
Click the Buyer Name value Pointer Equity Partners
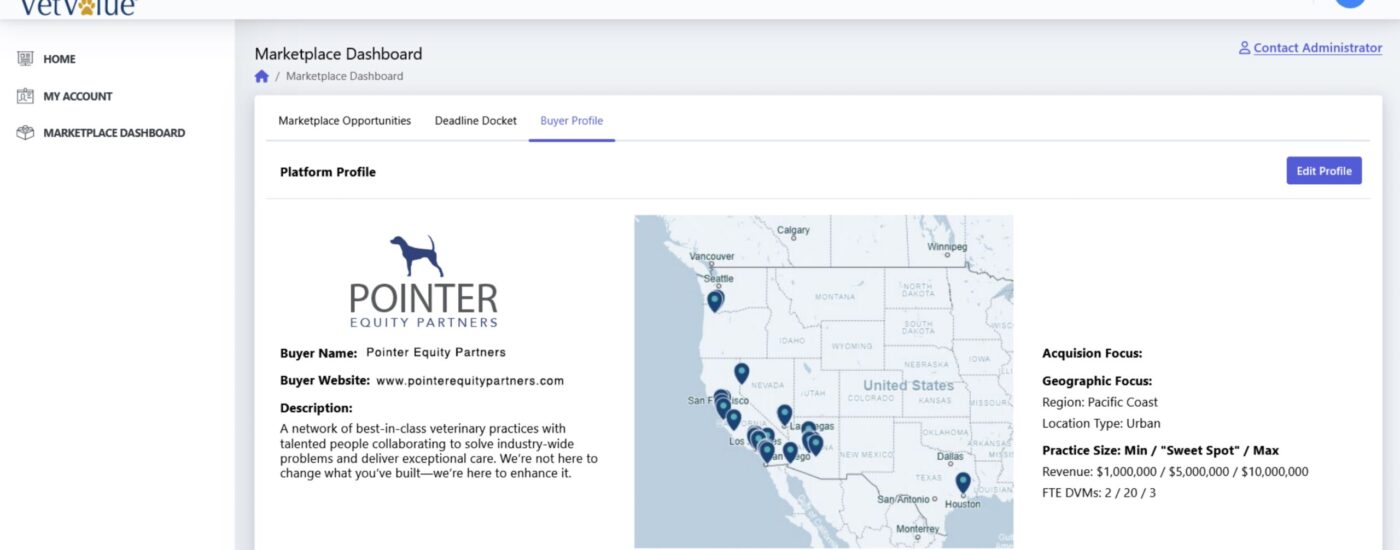(x=436, y=352)
